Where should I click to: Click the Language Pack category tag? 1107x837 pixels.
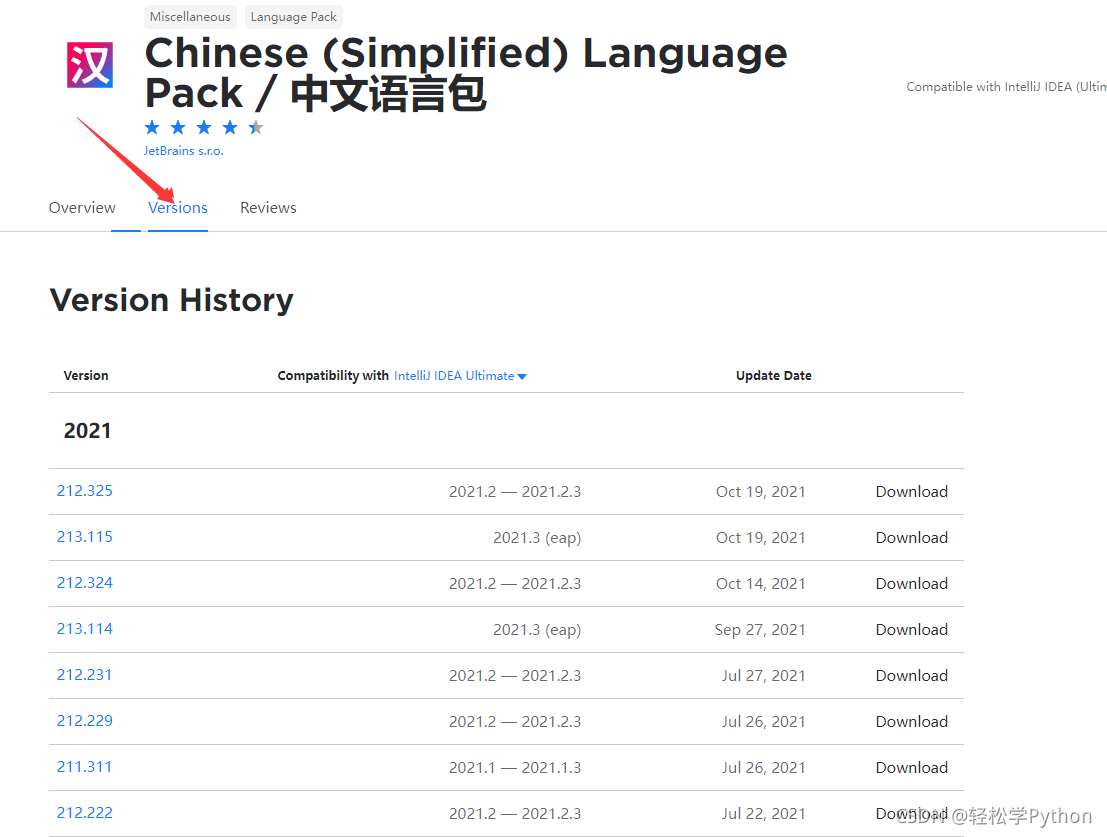tap(294, 16)
